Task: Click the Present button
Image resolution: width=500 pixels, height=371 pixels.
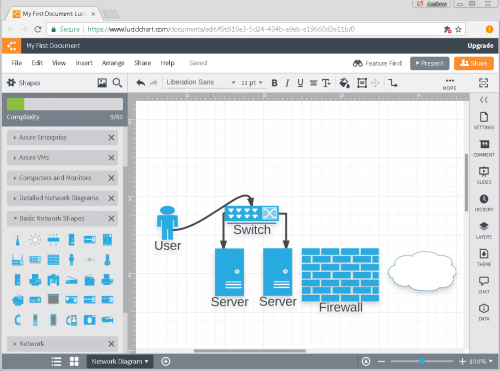Action: coord(430,63)
